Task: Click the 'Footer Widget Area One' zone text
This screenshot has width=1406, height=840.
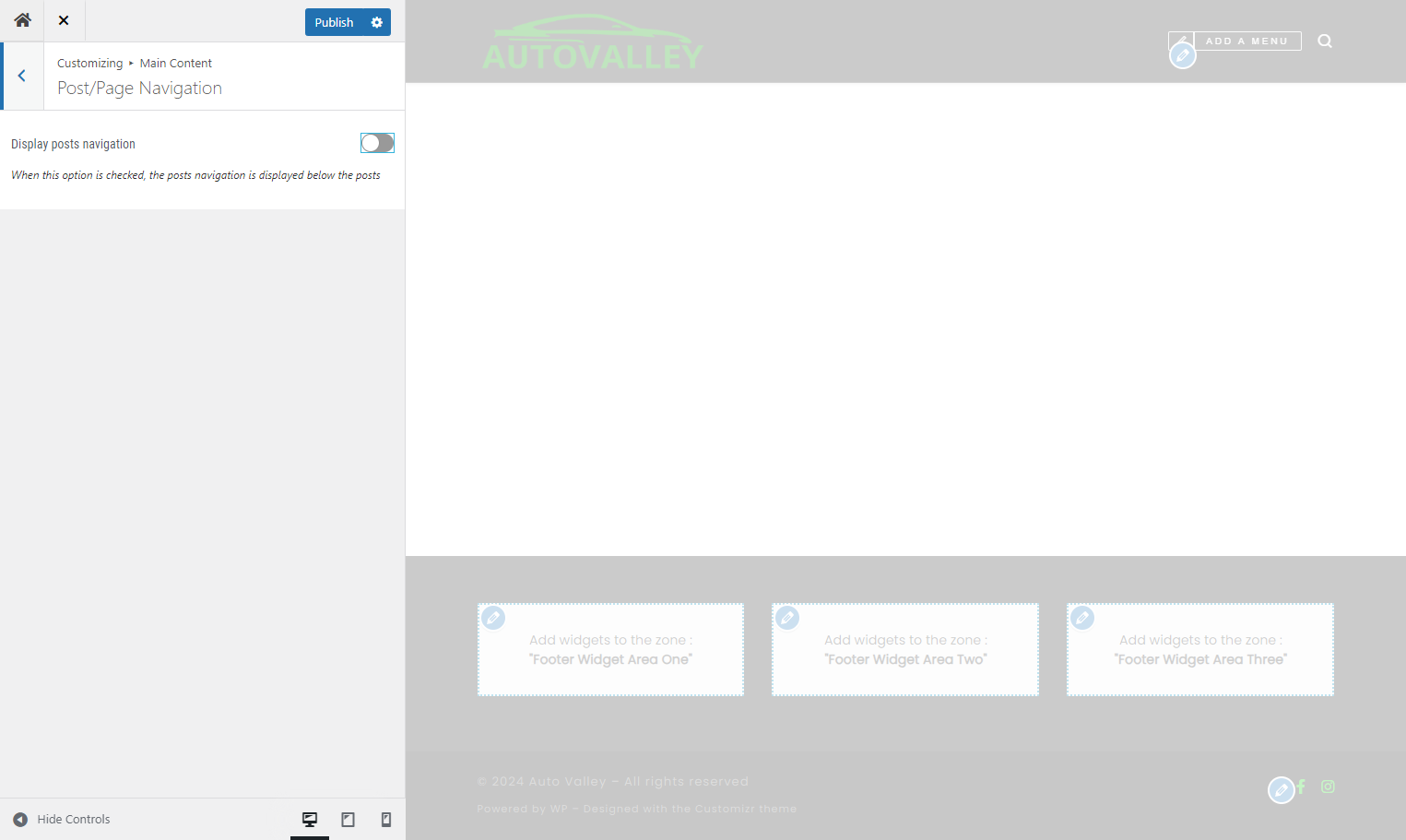Action: (x=610, y=659)
